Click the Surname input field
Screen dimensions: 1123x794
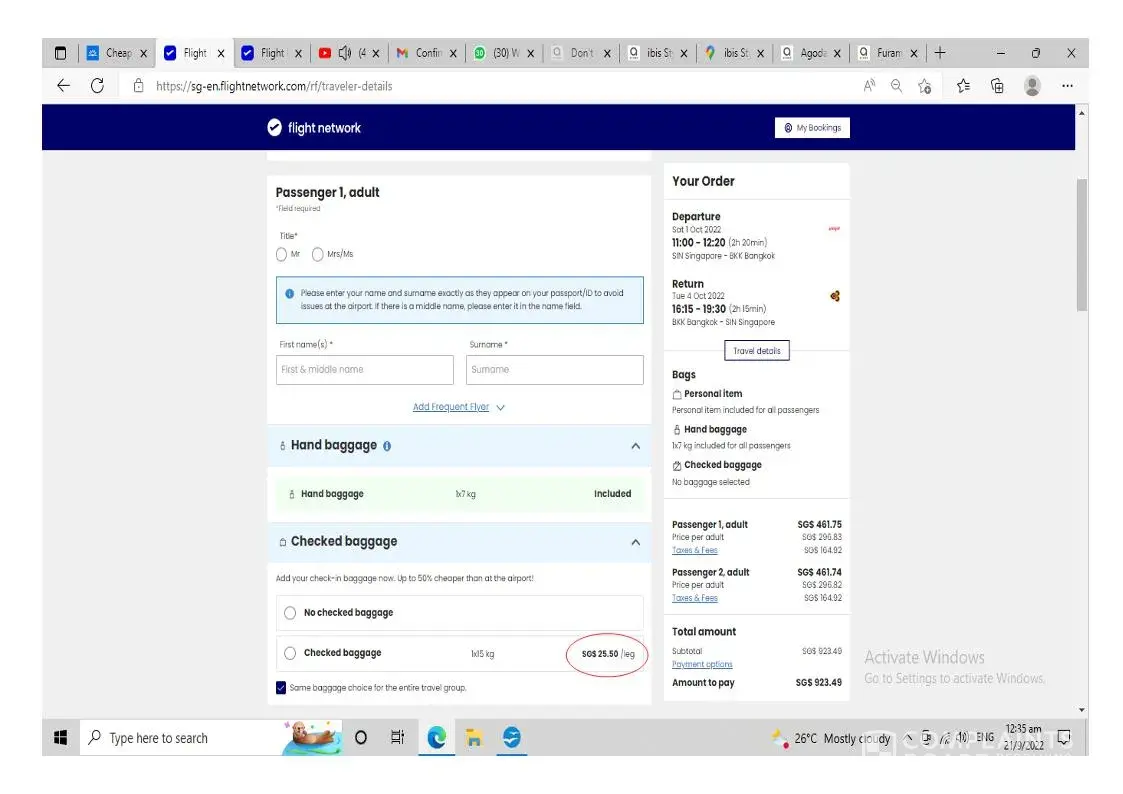(x=554, y=370)
